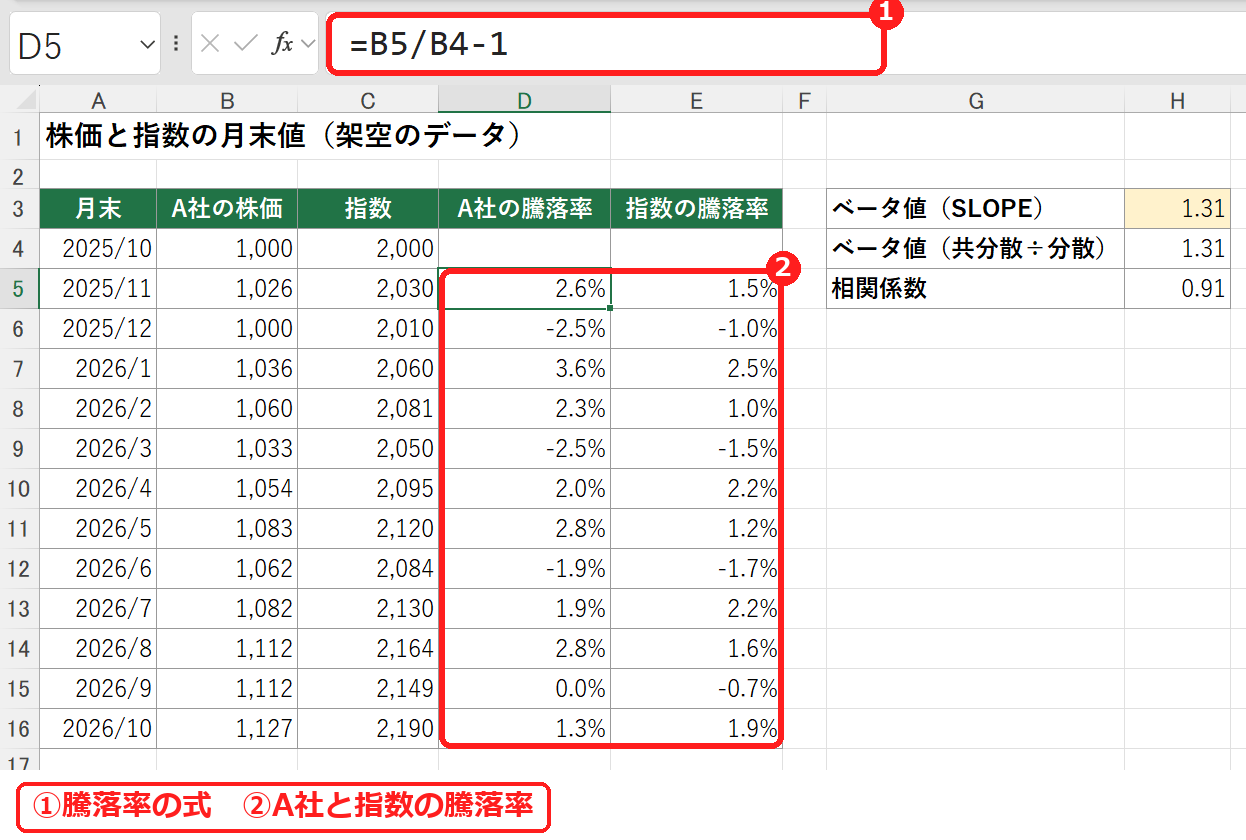
Task: Click A社 return cell -1.9%
Action: (524, 569)
